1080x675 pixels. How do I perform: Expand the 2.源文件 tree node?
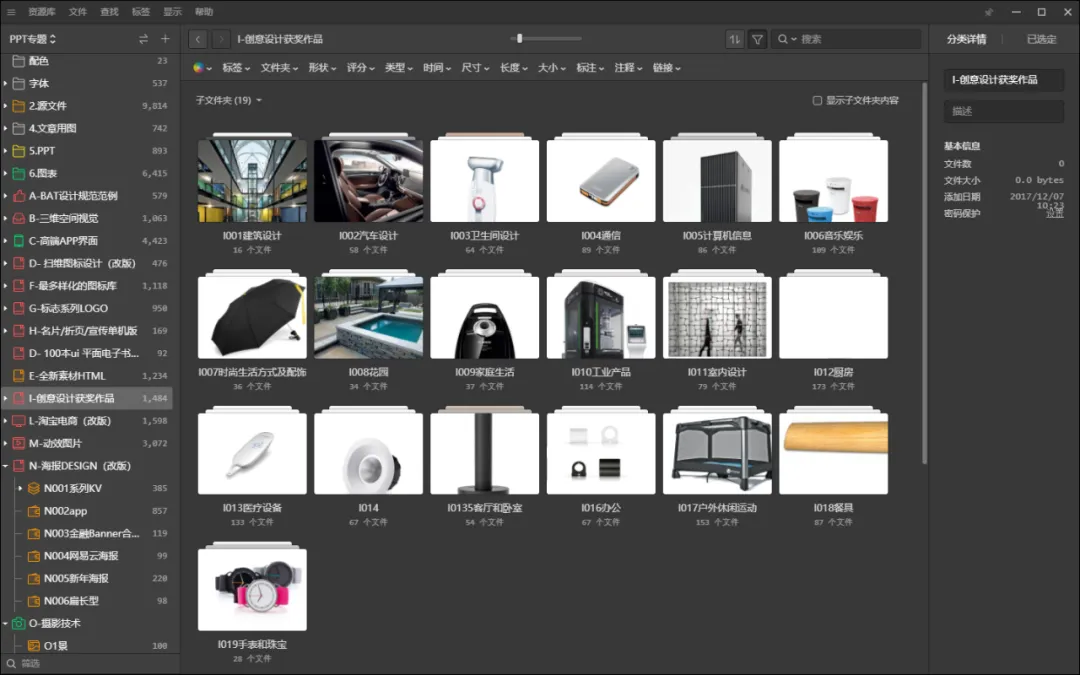pyautogui.click(x=6, y=106)
